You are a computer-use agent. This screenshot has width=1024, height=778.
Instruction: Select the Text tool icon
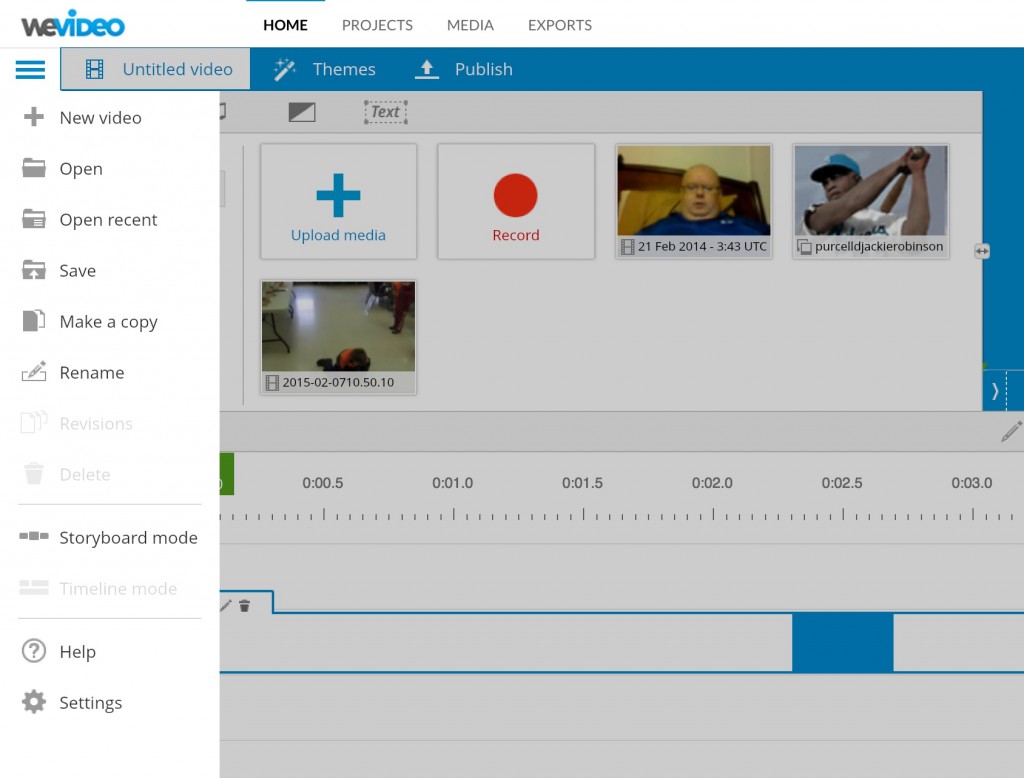pyautogui.click(x=385, y=112)
